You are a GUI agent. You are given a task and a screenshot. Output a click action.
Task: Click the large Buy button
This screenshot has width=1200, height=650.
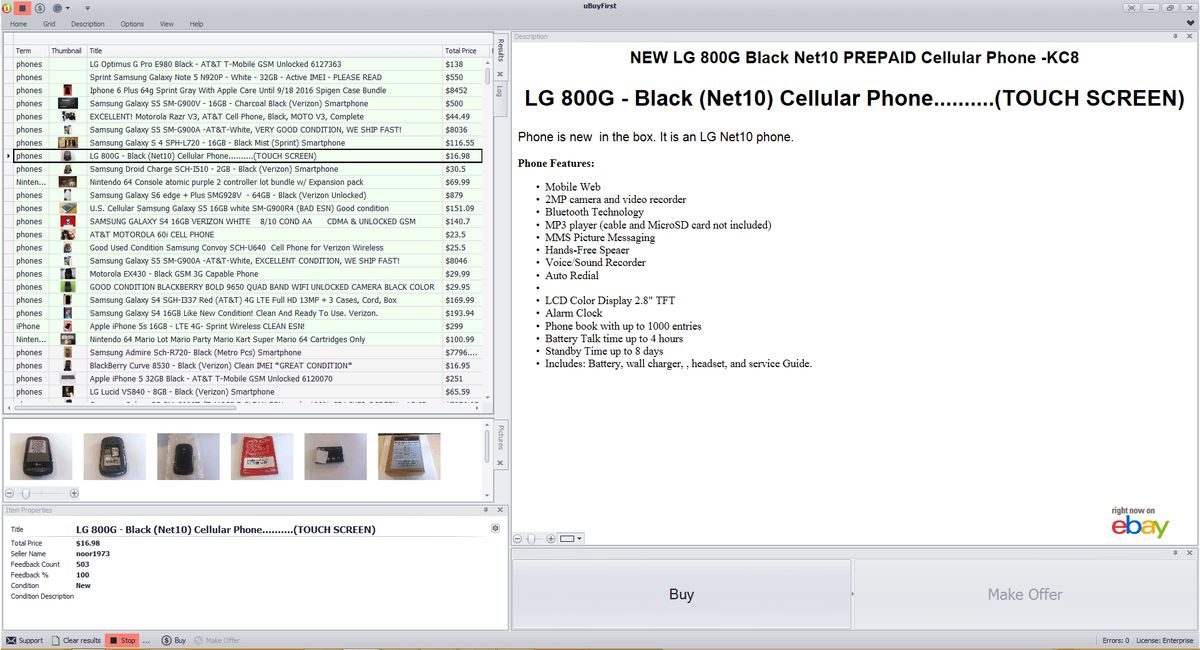[681, 594]
